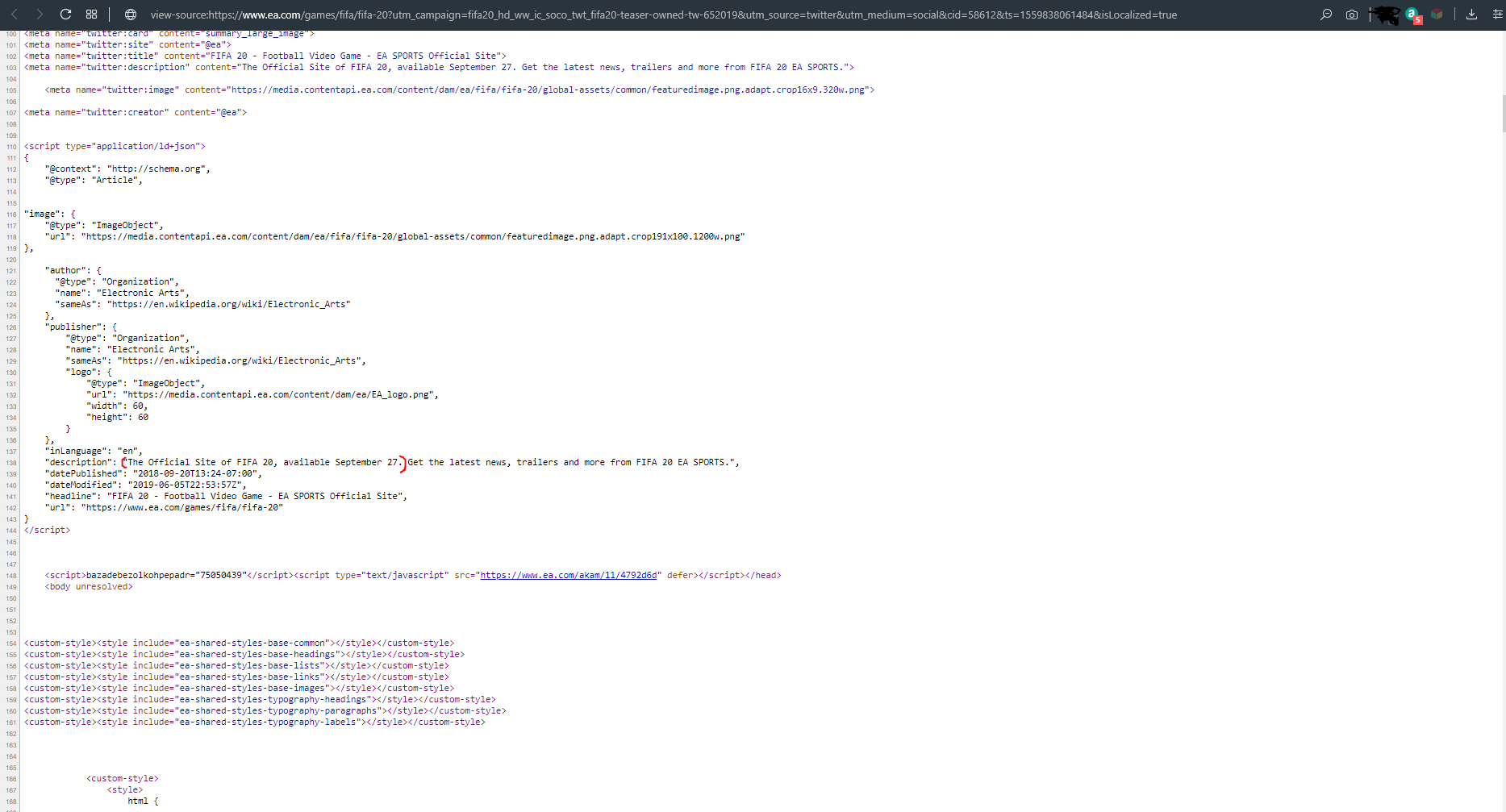Click the Electronic_Arts wikipedia URL under author

coord(229,305)
